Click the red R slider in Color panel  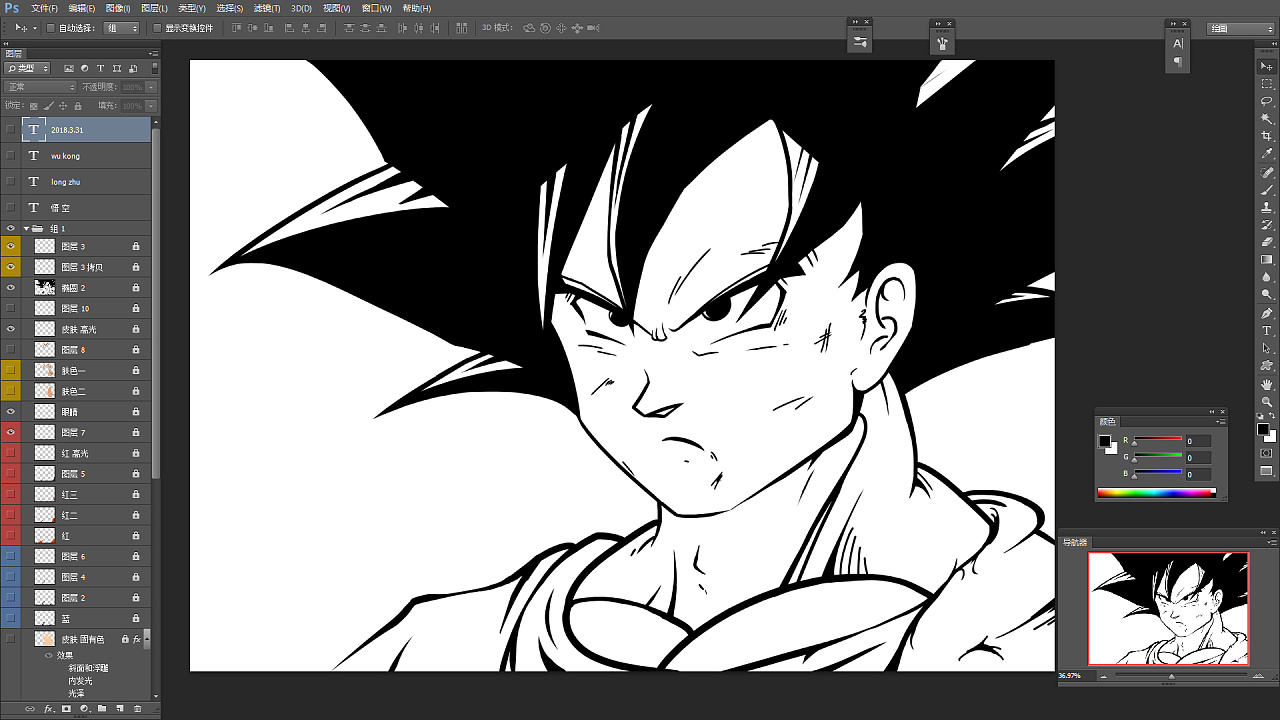point(1157,440)
